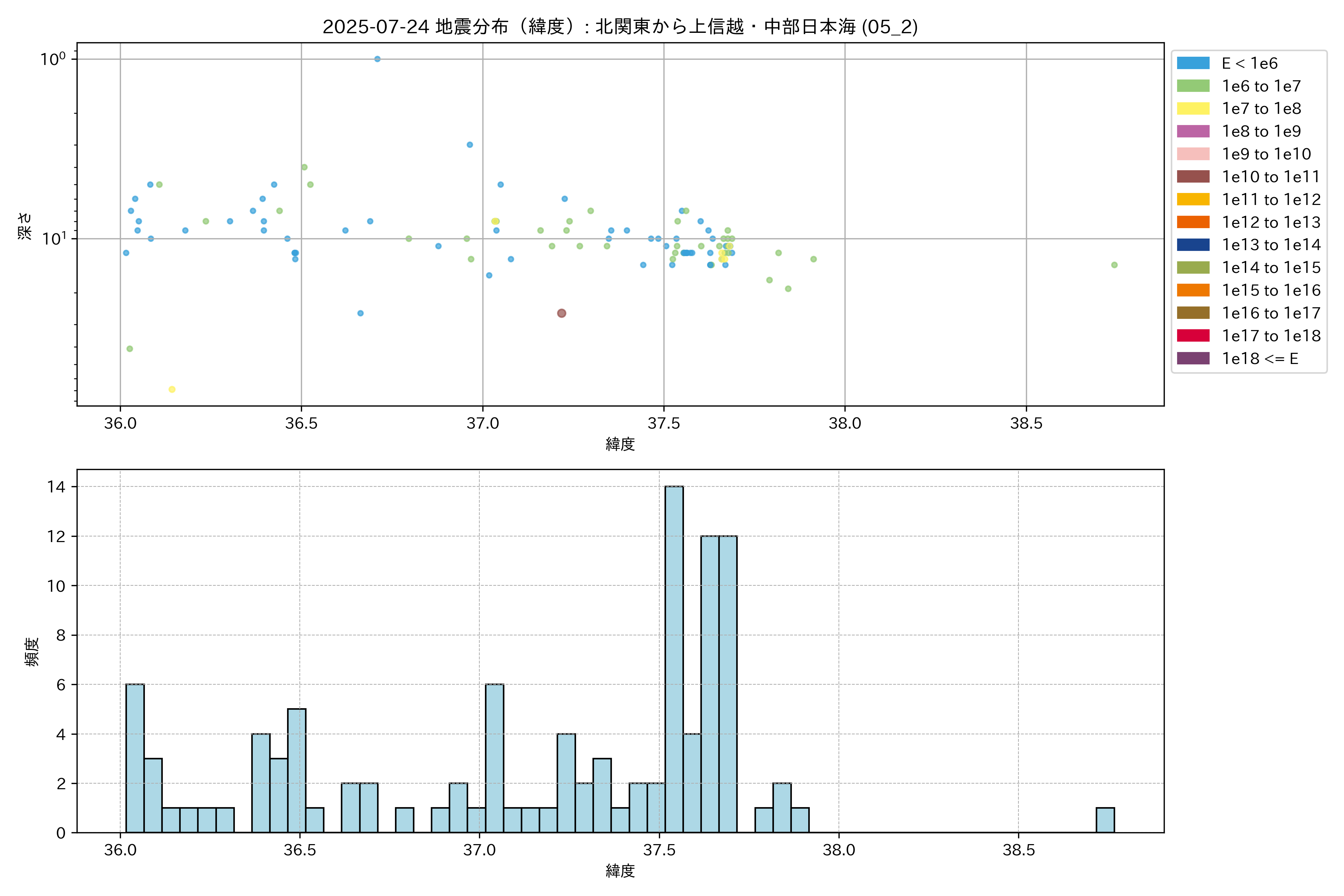Click the 頻度 y-axis label of histogram

click(32, 651)
